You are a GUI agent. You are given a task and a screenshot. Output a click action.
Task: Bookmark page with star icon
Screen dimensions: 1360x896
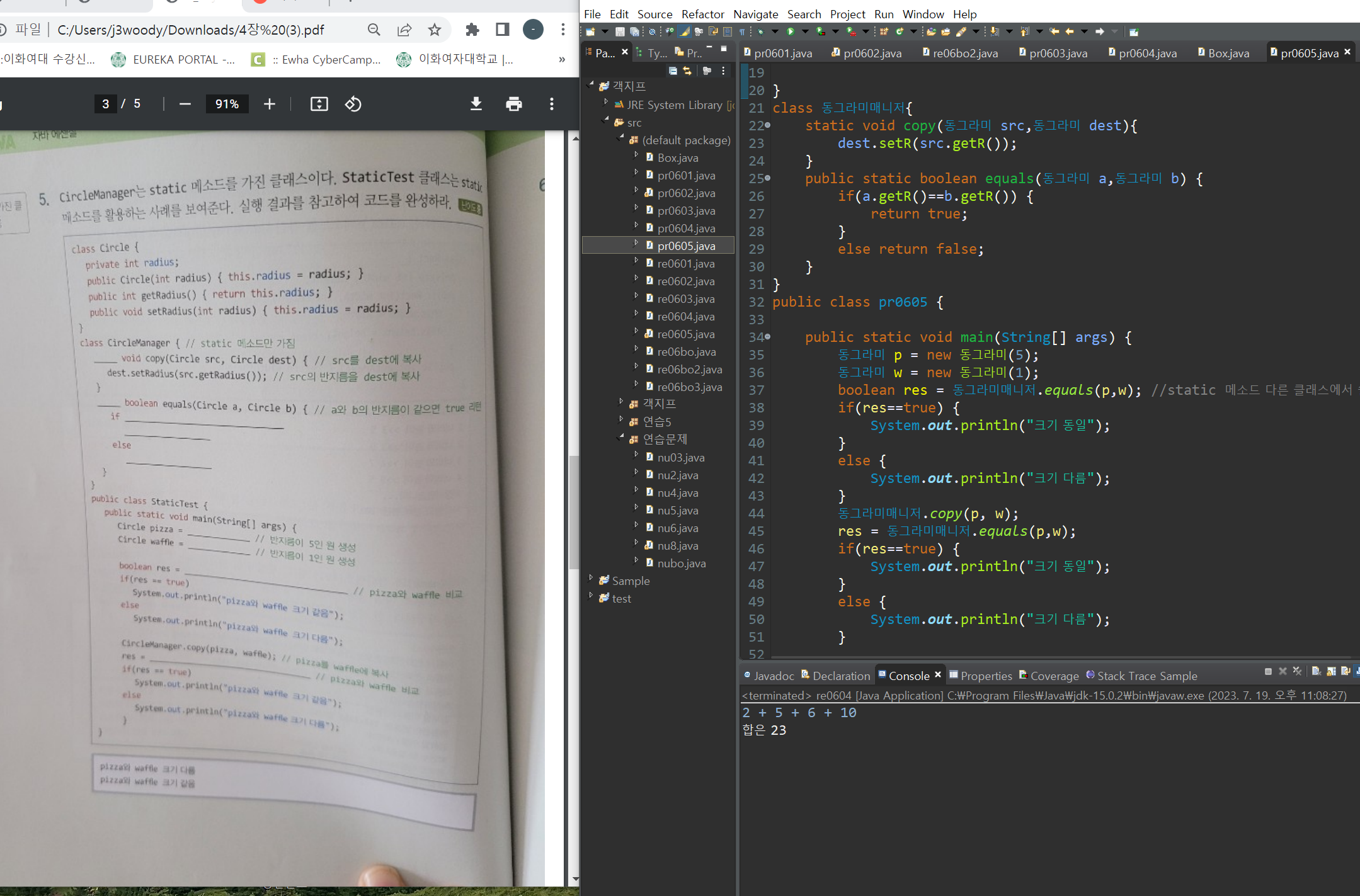435,30
